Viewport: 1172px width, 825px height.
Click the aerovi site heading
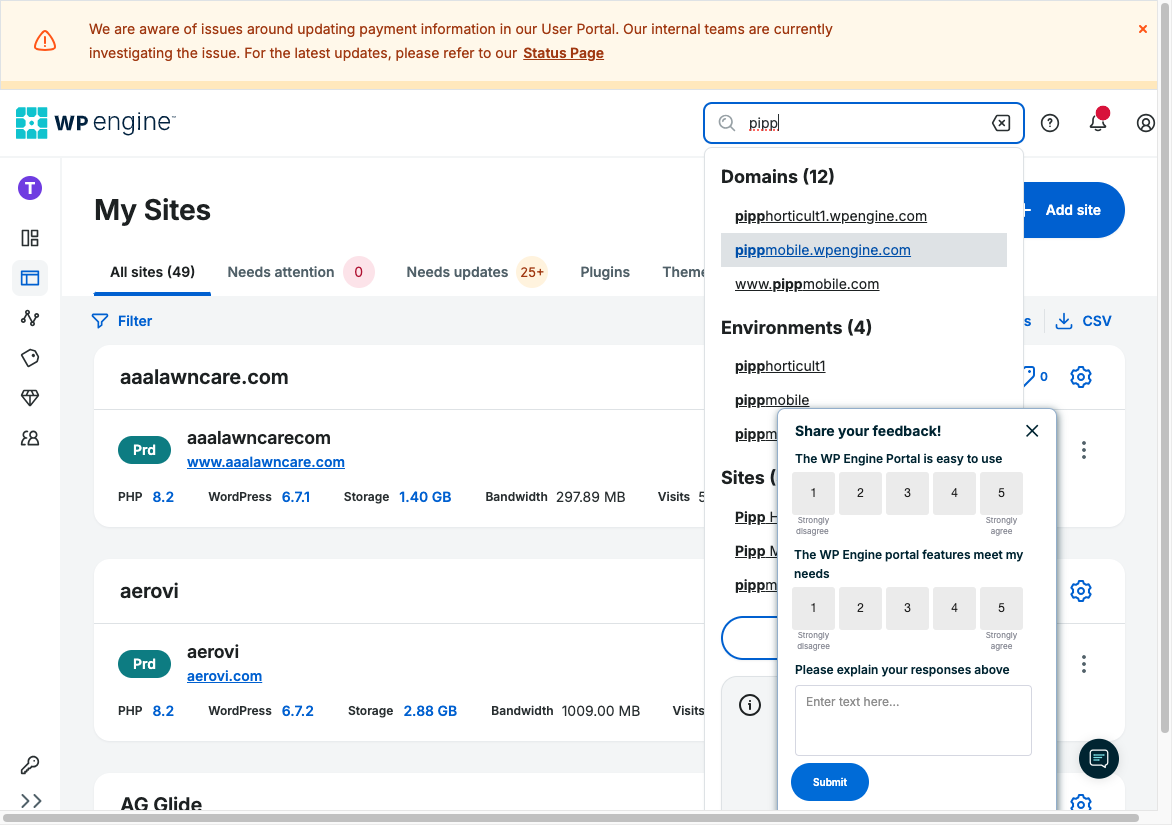click(x=149, y=591)
